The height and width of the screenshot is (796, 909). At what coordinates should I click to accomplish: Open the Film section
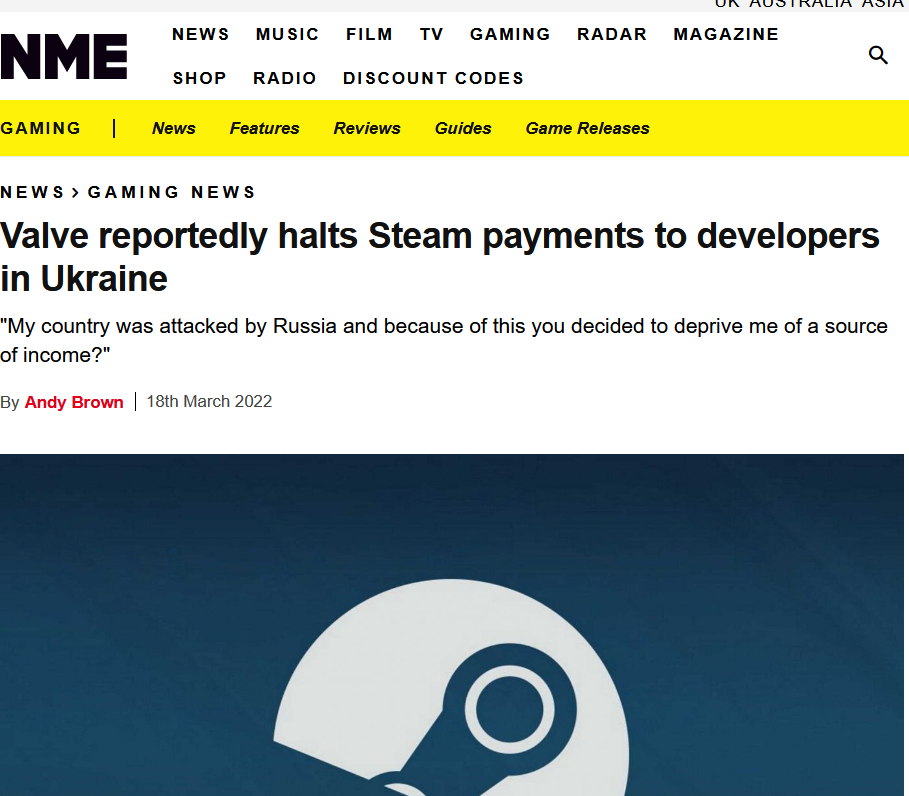[x=369, y=34]
